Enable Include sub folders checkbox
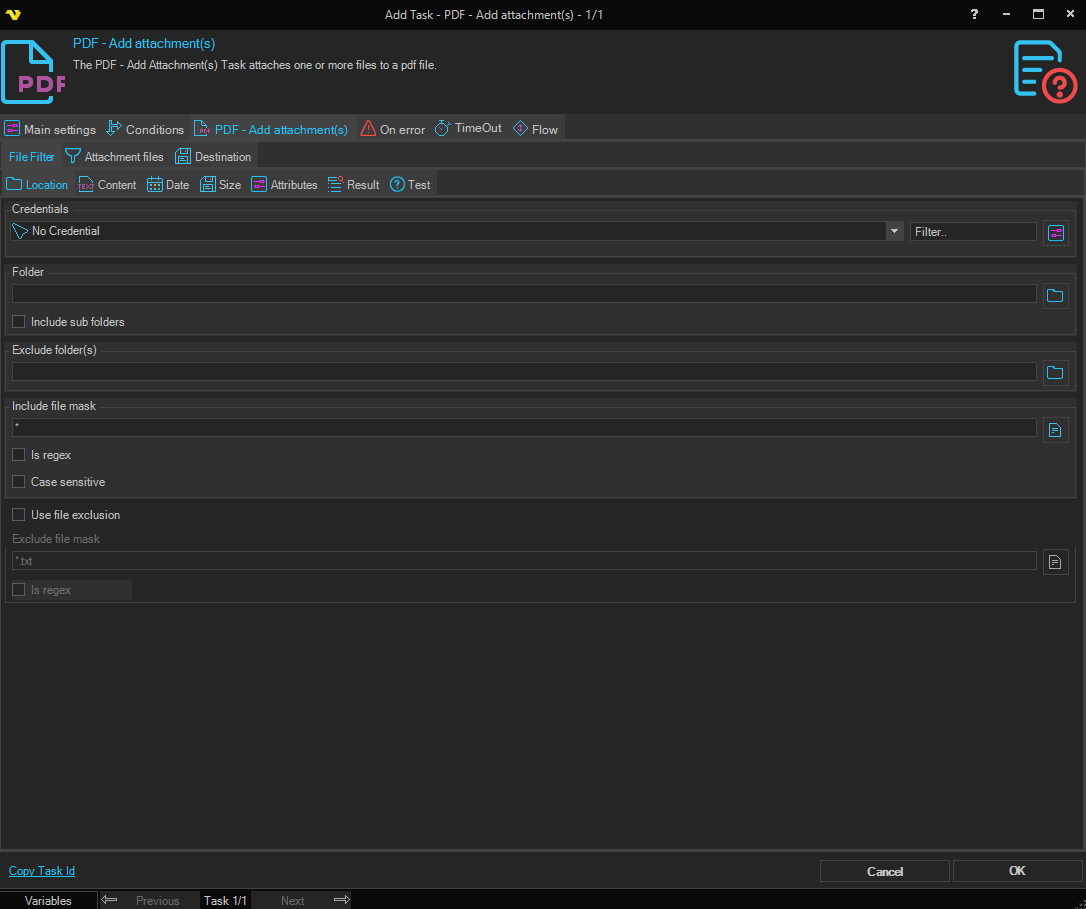Screen dimensions: 1086x909 19,322
